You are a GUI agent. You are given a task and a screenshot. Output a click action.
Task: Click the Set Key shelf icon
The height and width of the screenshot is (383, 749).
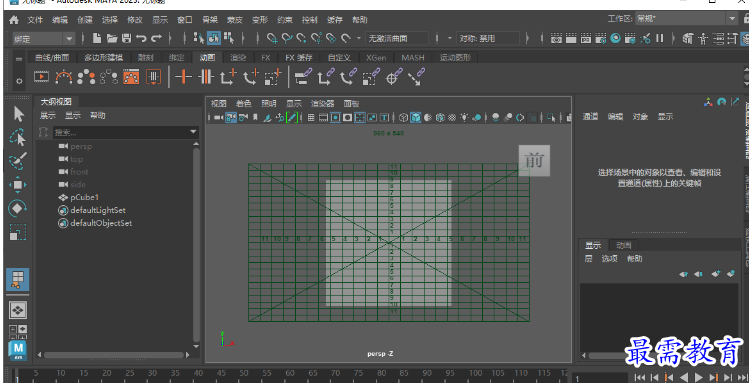(x=183, y=77)
